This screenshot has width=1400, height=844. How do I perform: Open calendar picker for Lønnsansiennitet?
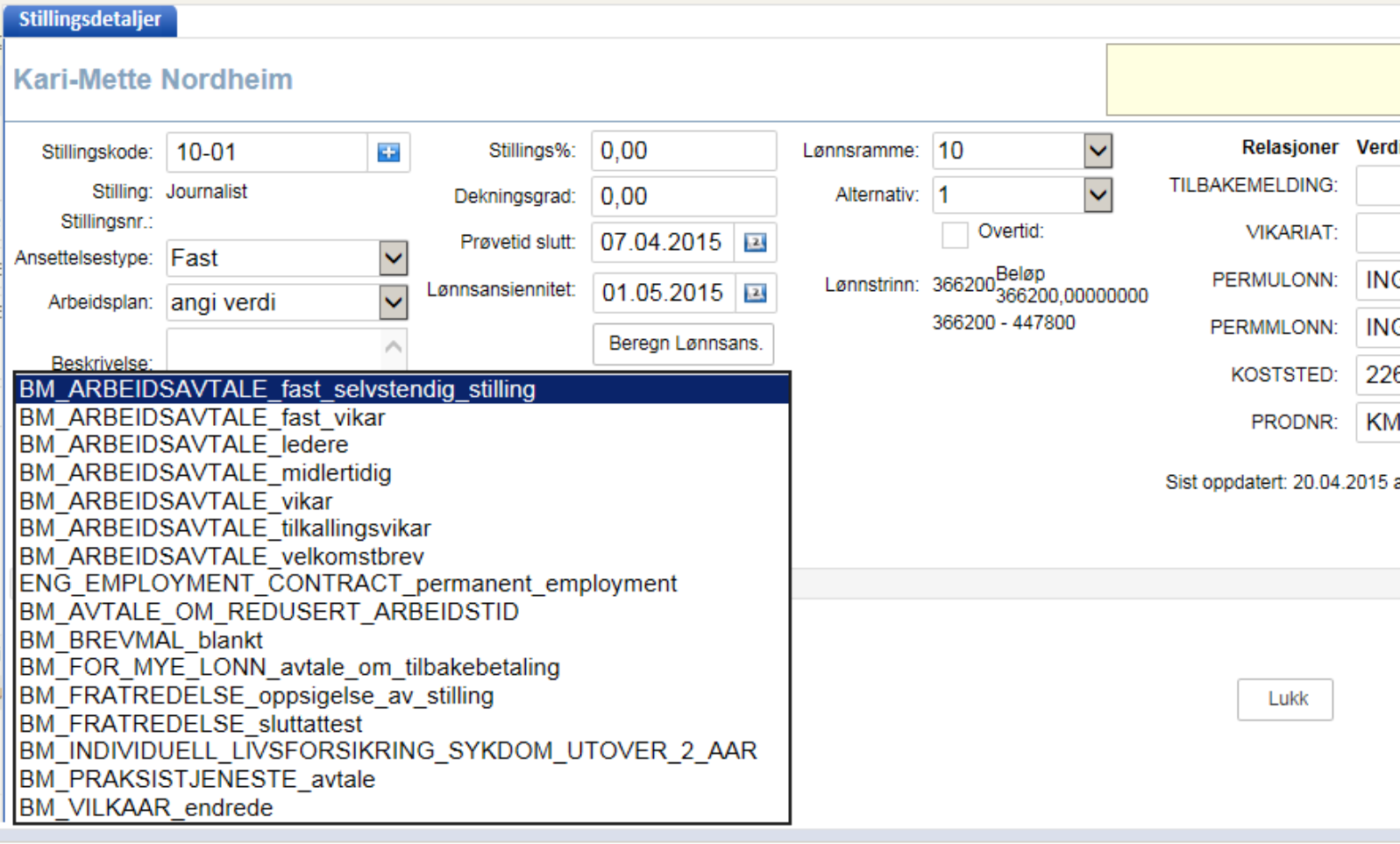pyautogui.click(x=755, y=293)
